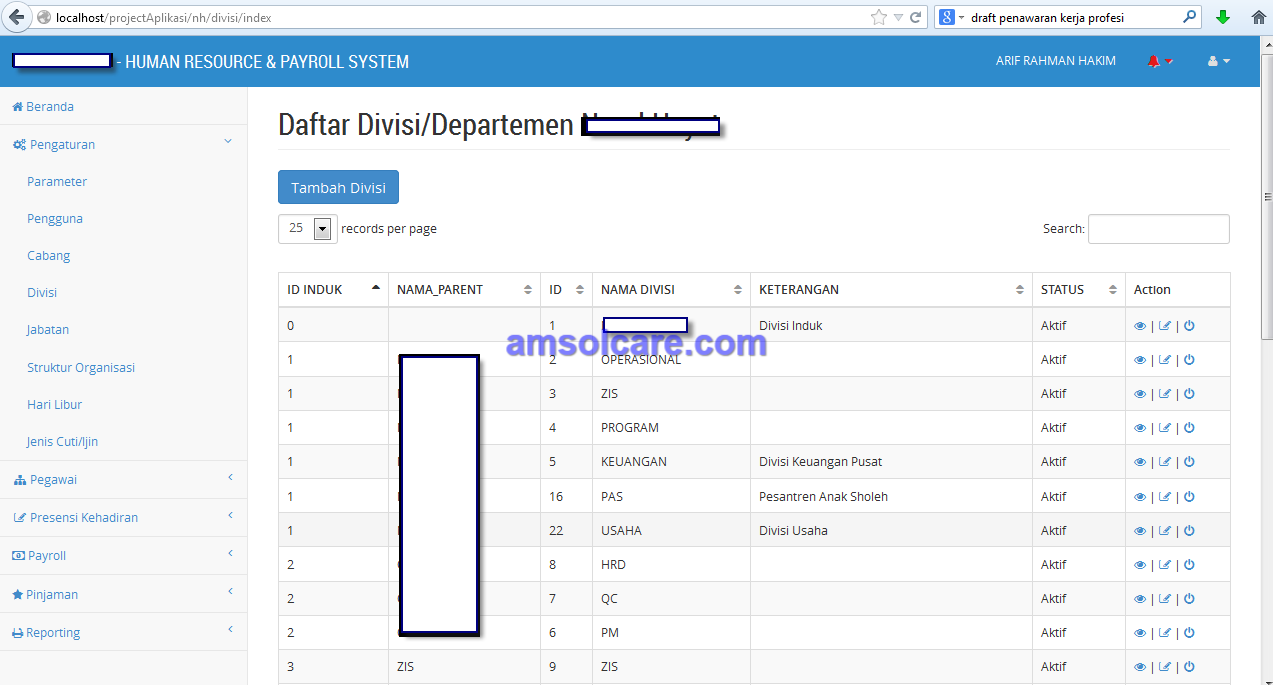
Task: Deactivate the KEUANGAN division with its power icon
Action: [x=1189, y=462]
